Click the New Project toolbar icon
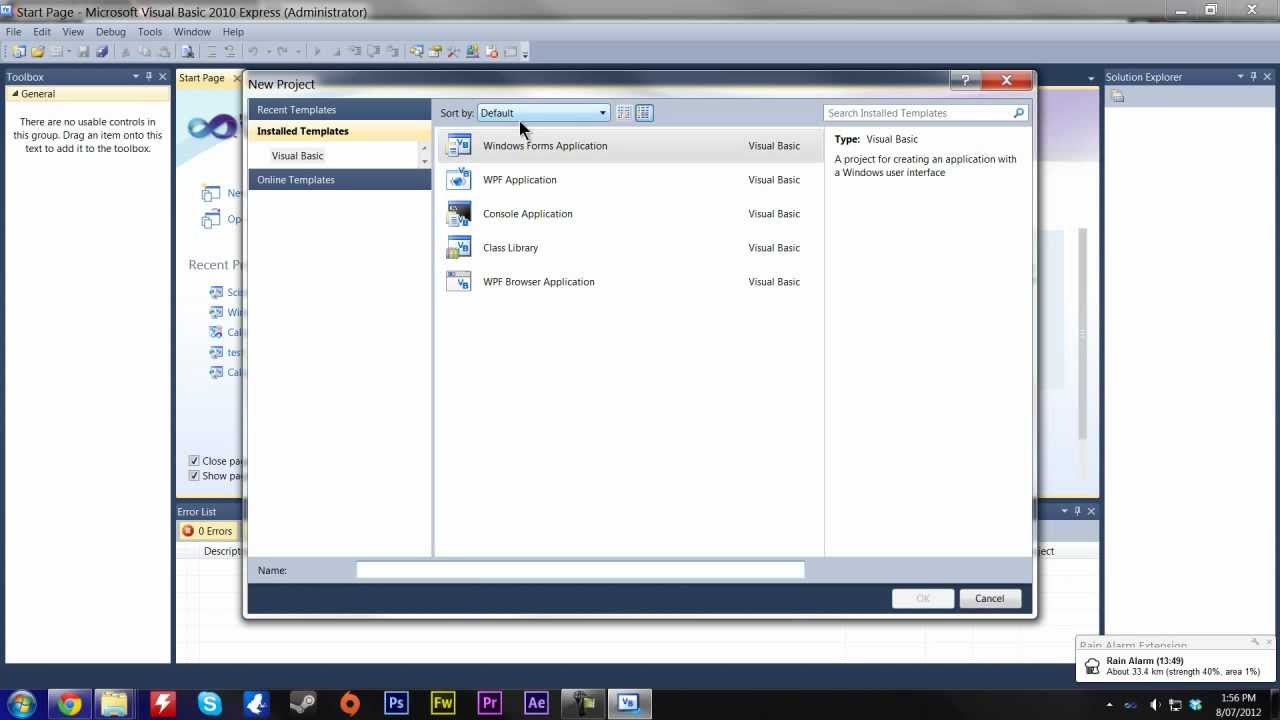The image size is (1280, 720). click(x=18, y=52)
